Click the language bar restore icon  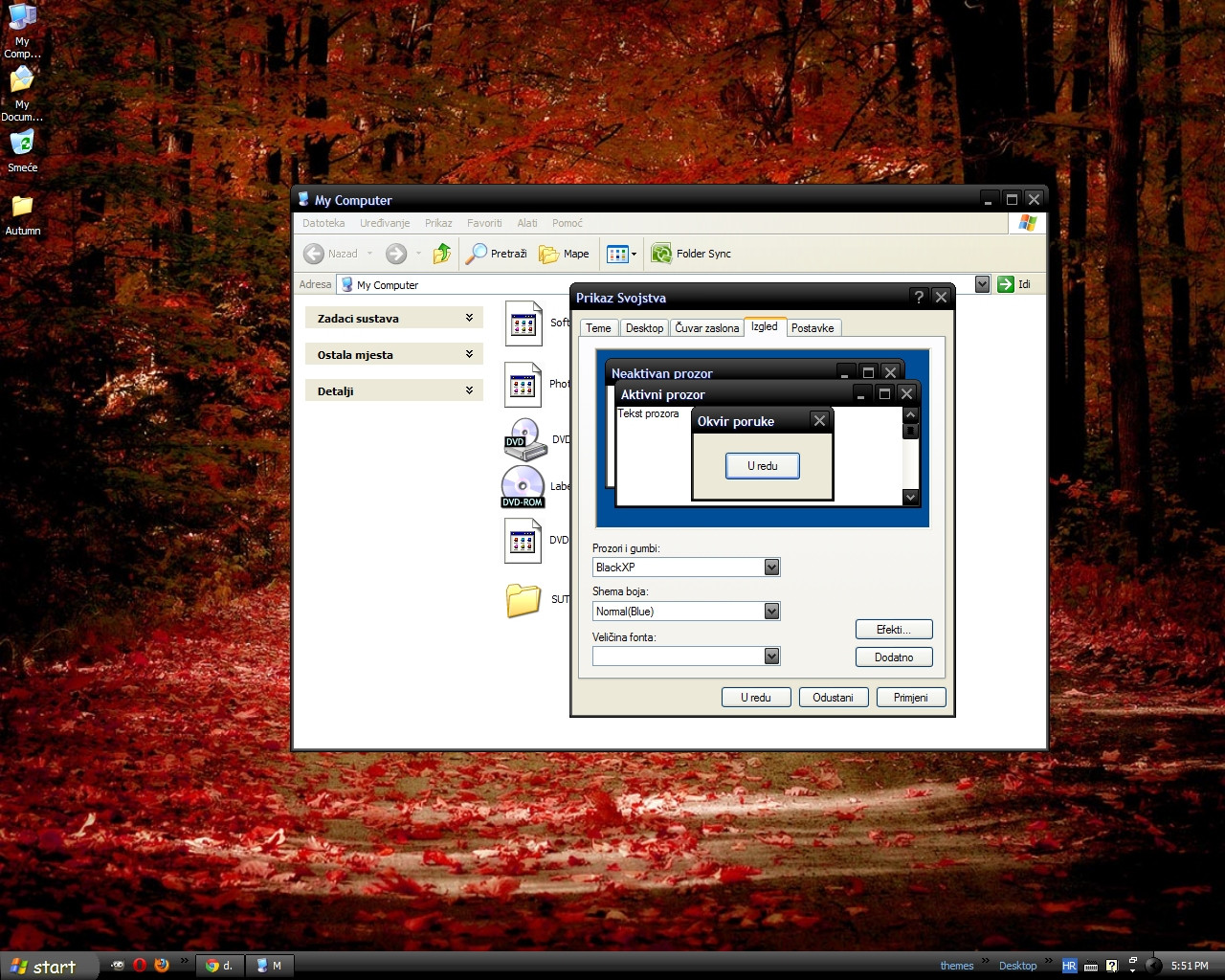pos(1132,961)
